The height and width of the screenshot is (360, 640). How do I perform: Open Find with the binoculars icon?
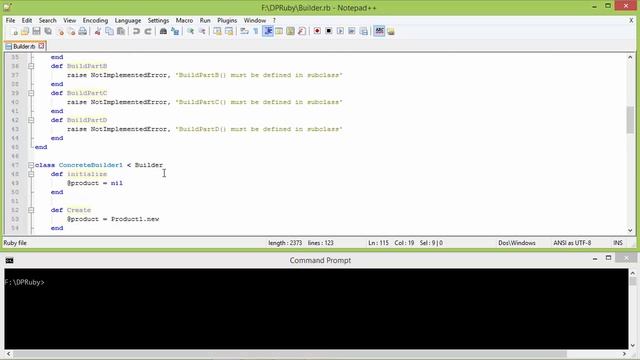(x=163, y=31)
